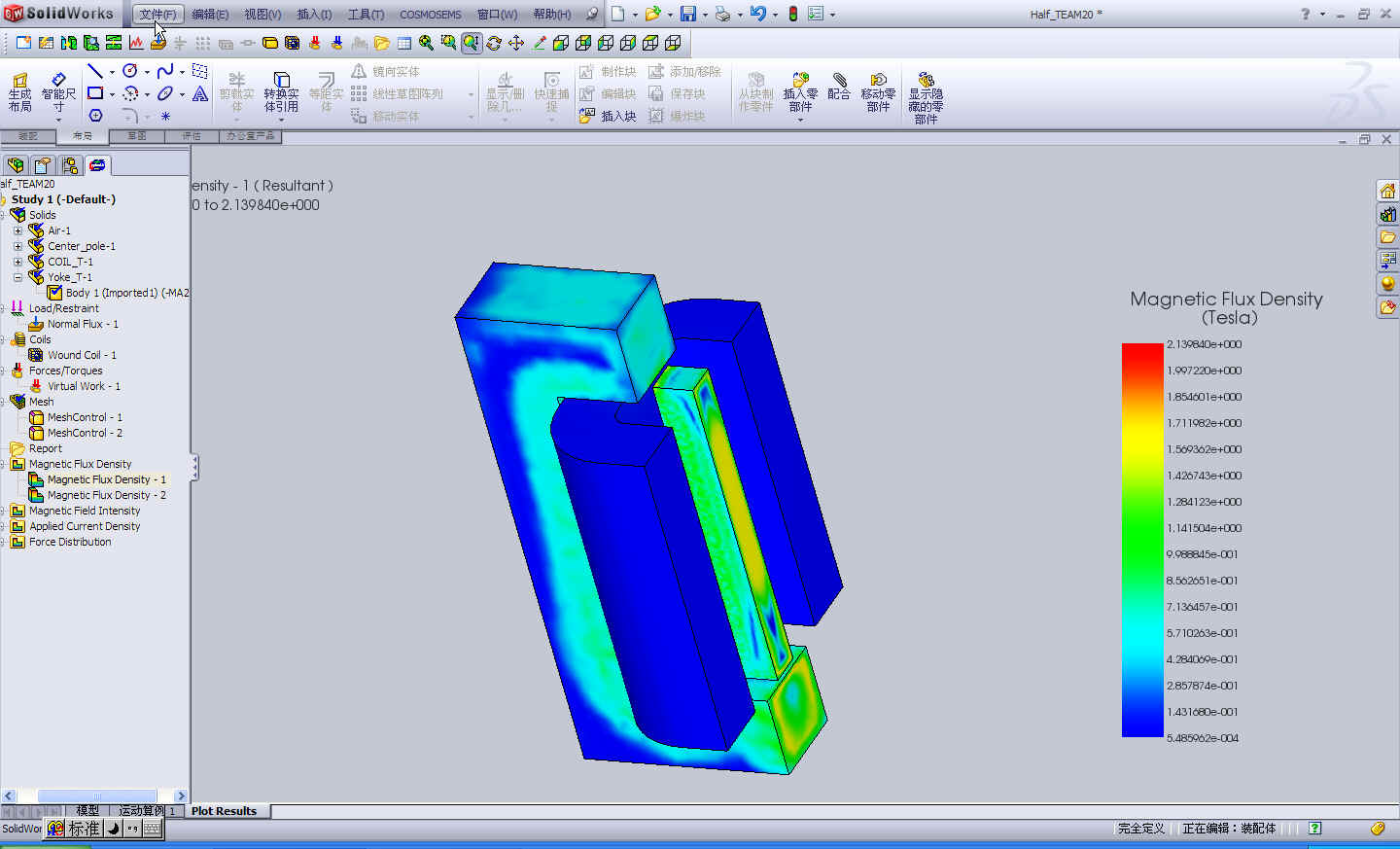Switch to the 办公室产品 office products tab
This screenshot has height=849, width=1400.
click(251, 136)
